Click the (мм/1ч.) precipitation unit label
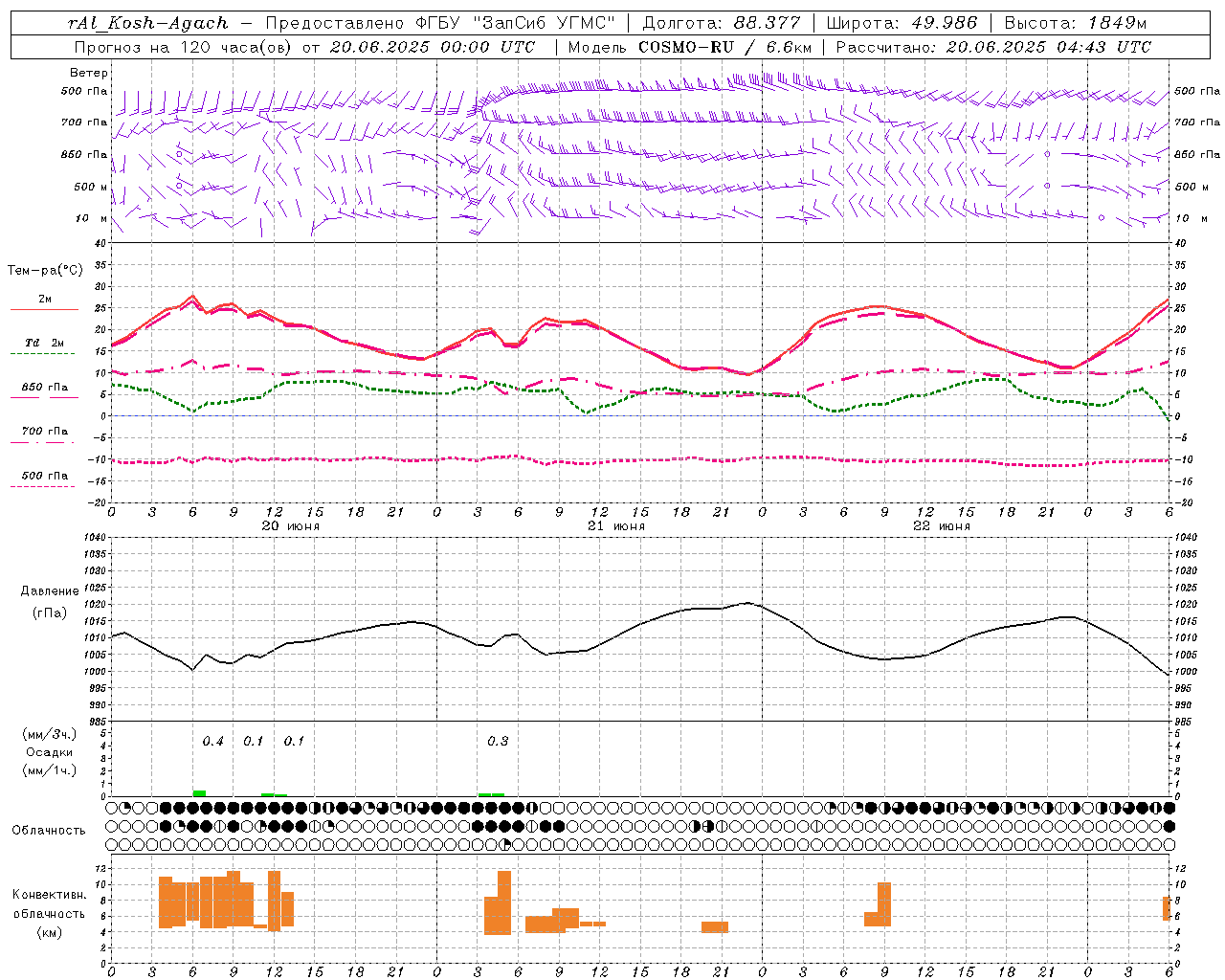The height and width of the screenshot is (980, 1225). pyautogui.click(x=50, y=770)
